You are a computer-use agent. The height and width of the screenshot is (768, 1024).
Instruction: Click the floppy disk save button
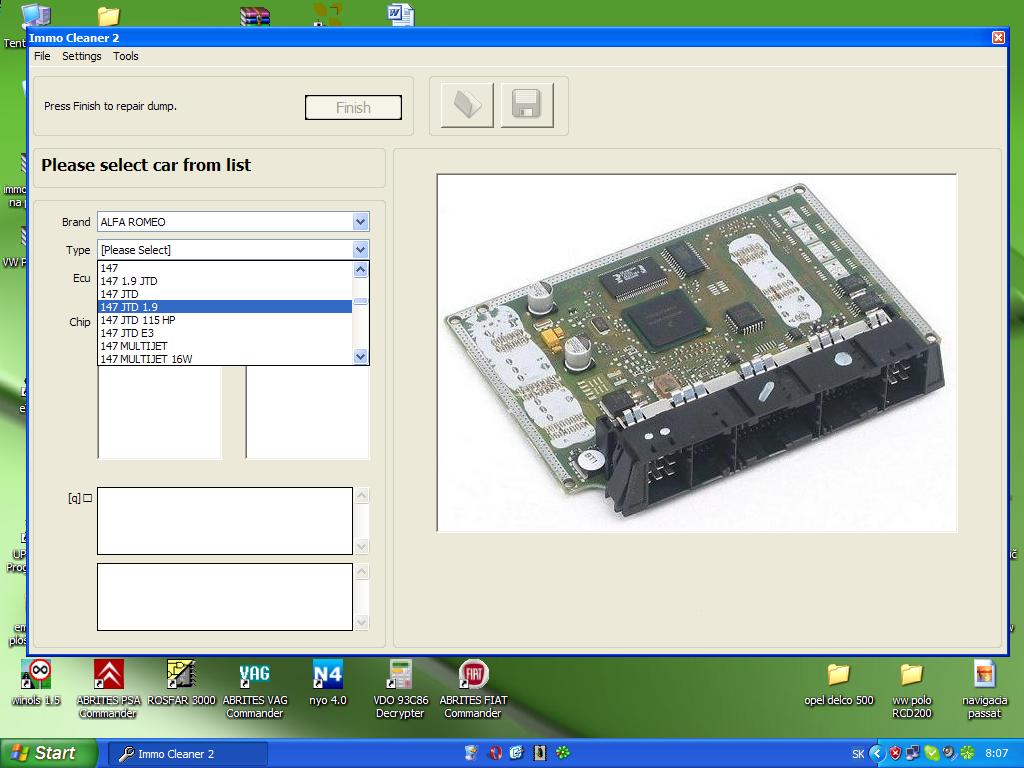527,105
